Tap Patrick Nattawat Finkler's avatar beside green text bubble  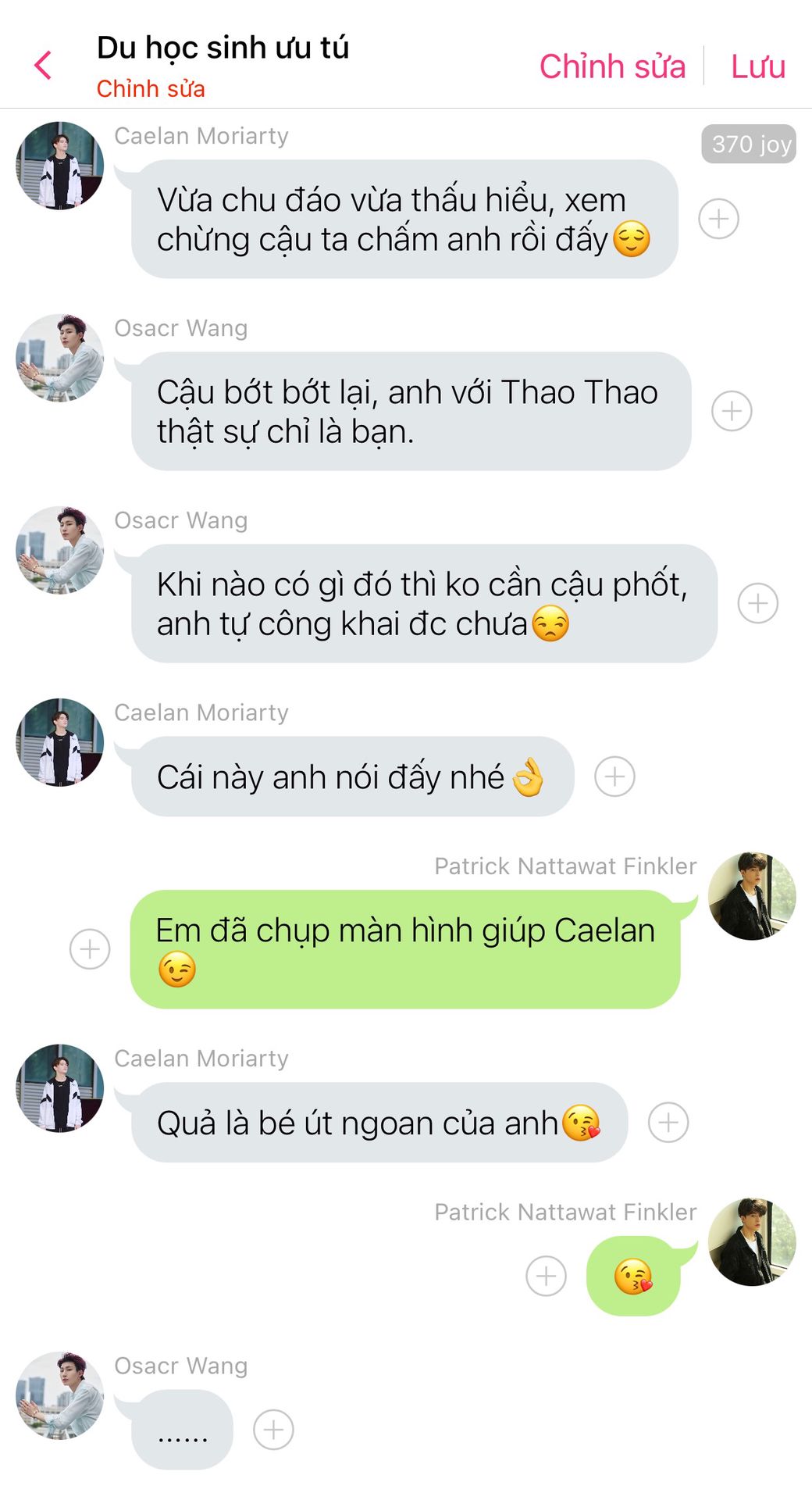click(x=752, y=896)
